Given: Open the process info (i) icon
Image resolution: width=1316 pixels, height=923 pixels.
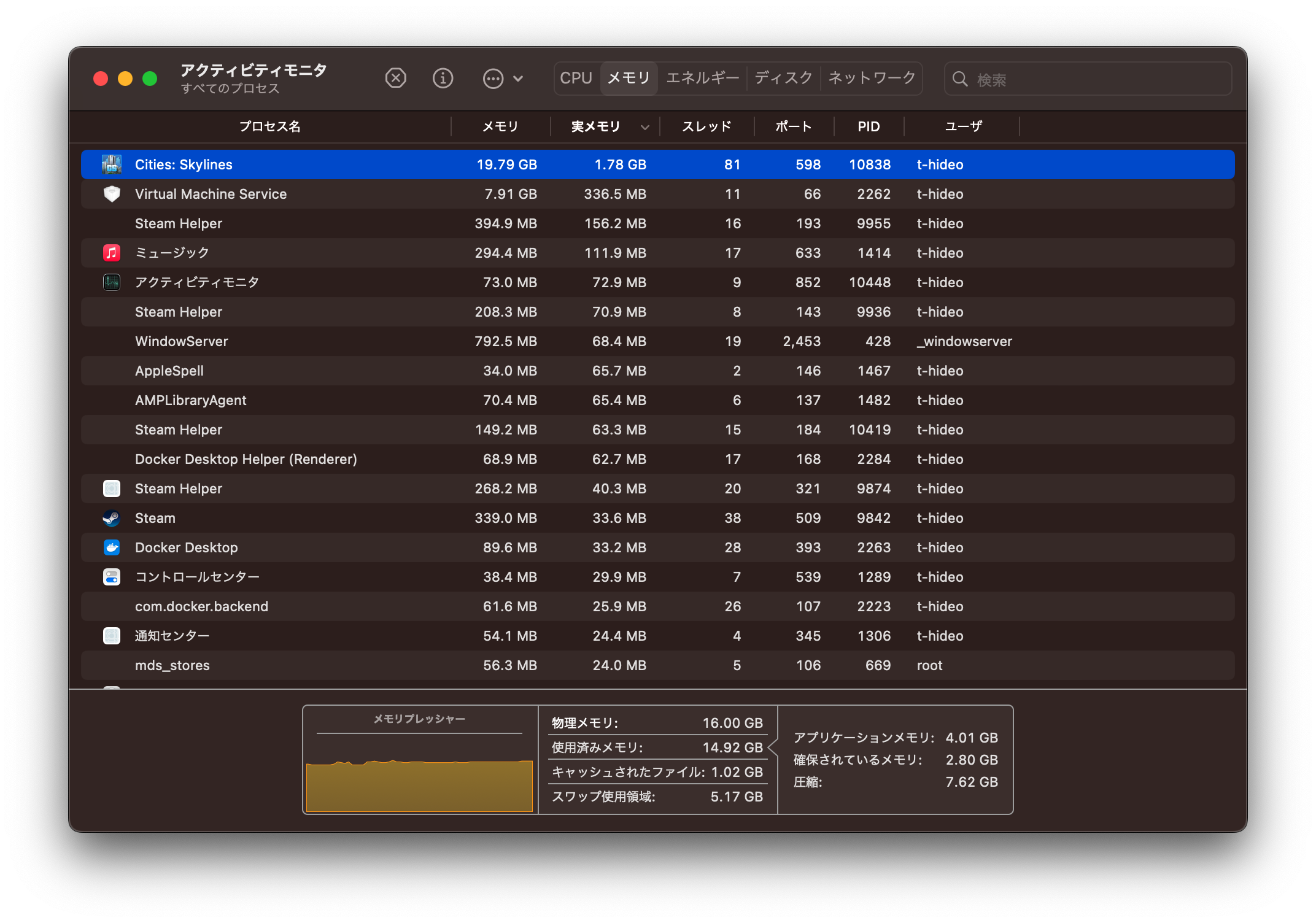Looking at the screenshot, I should [443, 78].
